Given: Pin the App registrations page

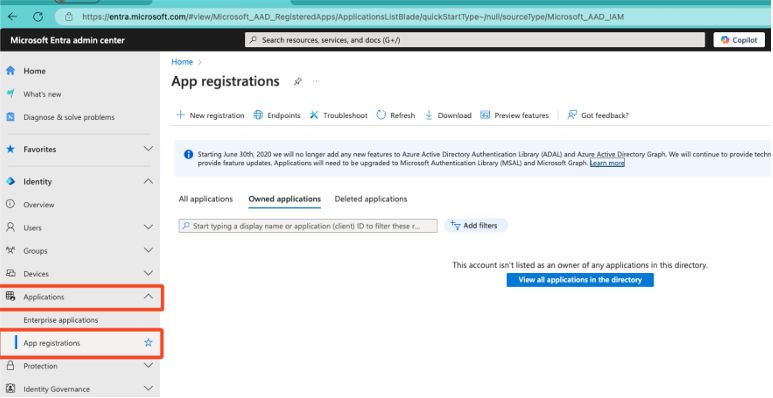Looking at the screenshot, I should coord(297,81).
